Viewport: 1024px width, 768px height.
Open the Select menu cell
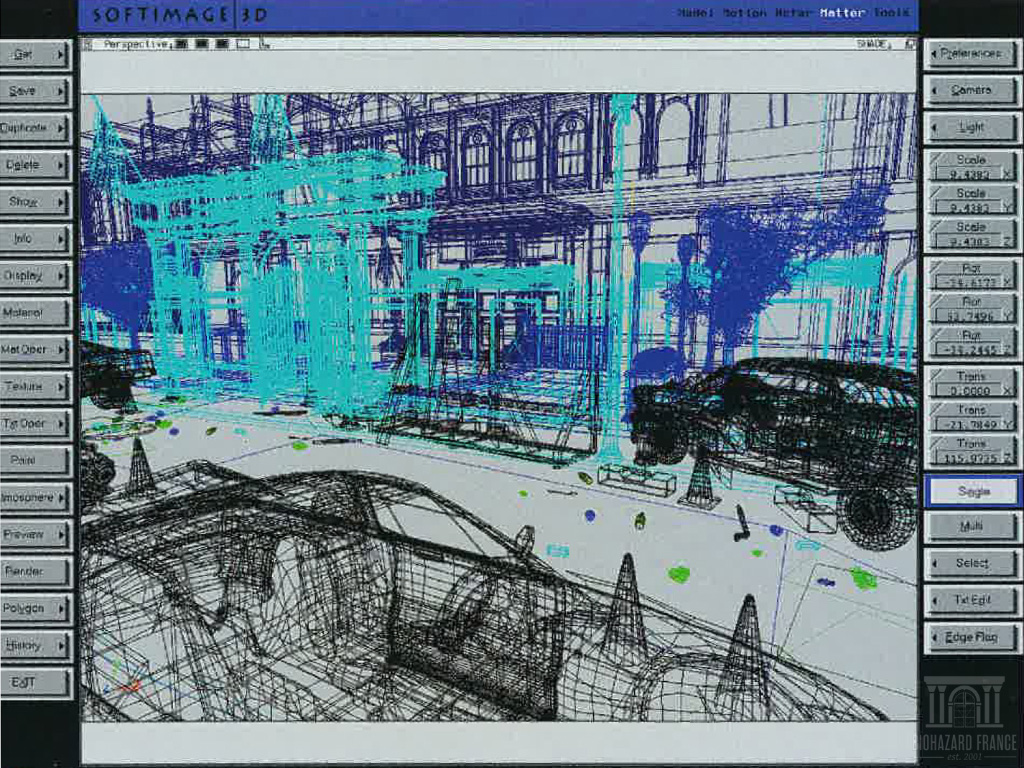971,563
